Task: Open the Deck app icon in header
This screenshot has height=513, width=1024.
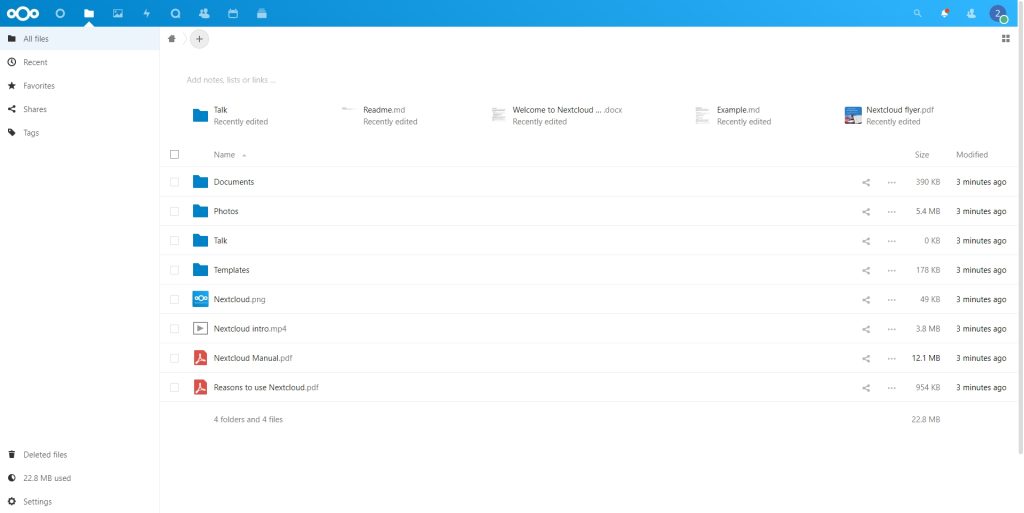Action: pos(261,13)
